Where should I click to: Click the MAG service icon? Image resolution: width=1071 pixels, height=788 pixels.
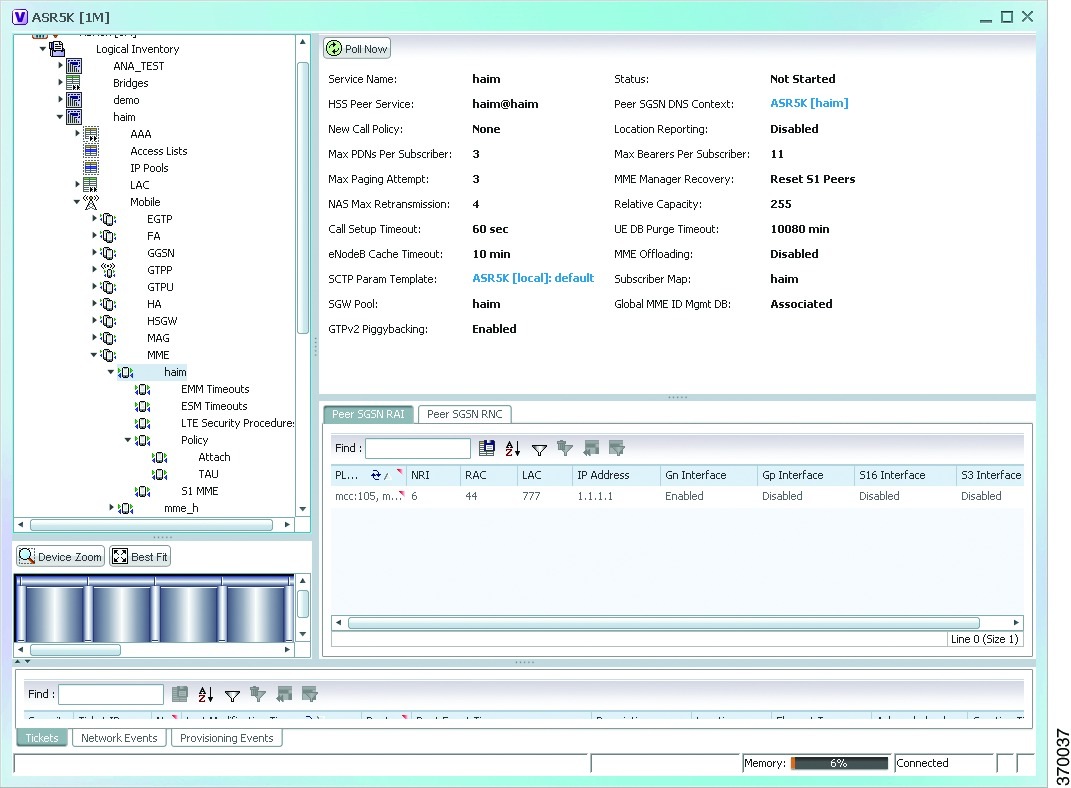tap(108, 338)
